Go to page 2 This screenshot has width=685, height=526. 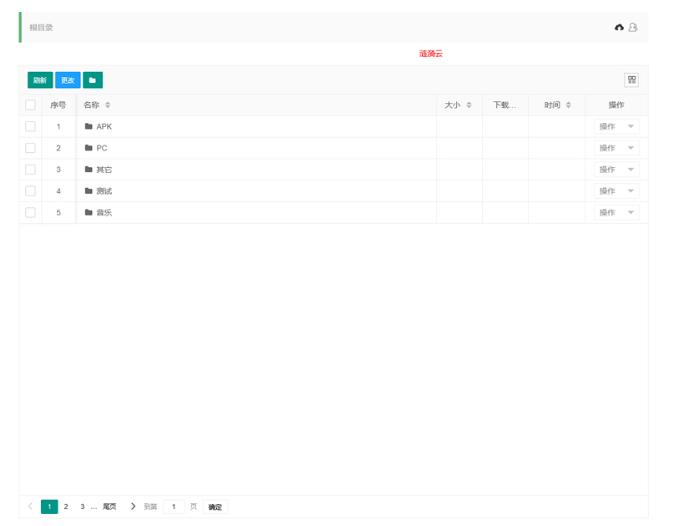[66, 507]
